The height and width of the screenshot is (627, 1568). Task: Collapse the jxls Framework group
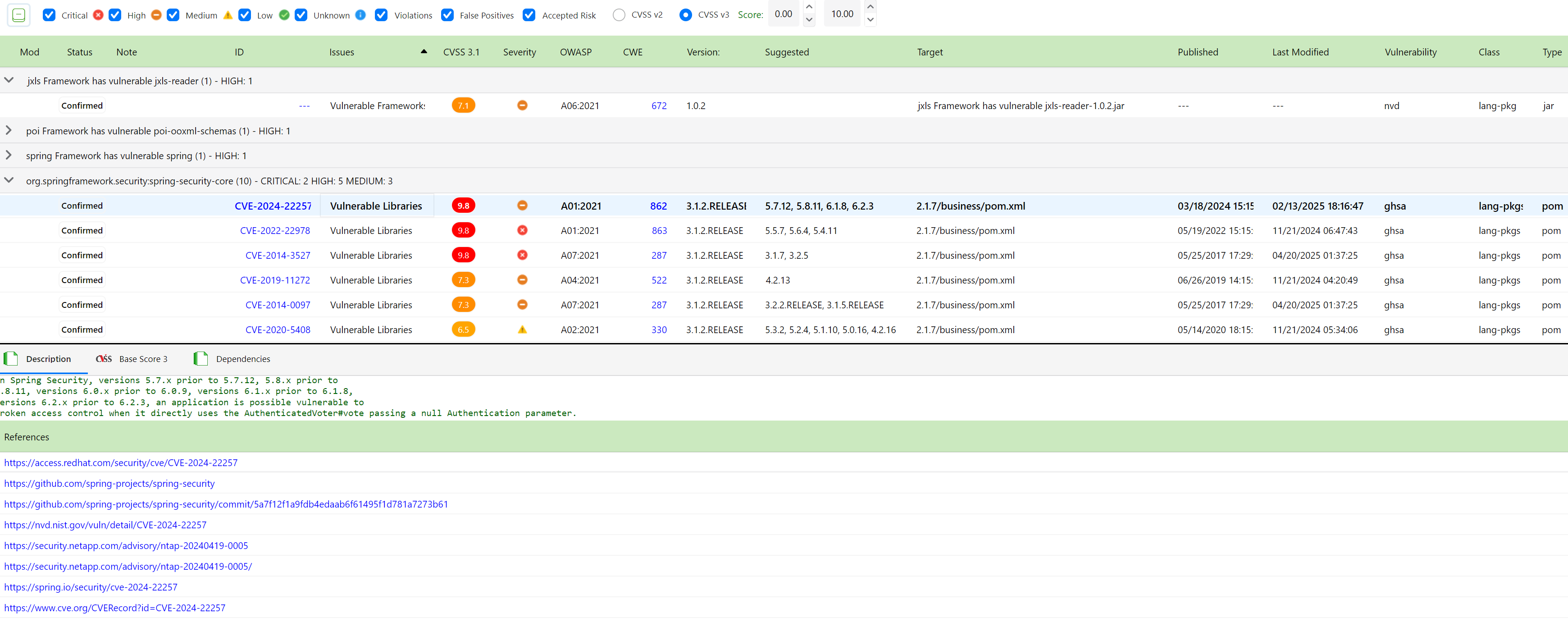[9, 80]
